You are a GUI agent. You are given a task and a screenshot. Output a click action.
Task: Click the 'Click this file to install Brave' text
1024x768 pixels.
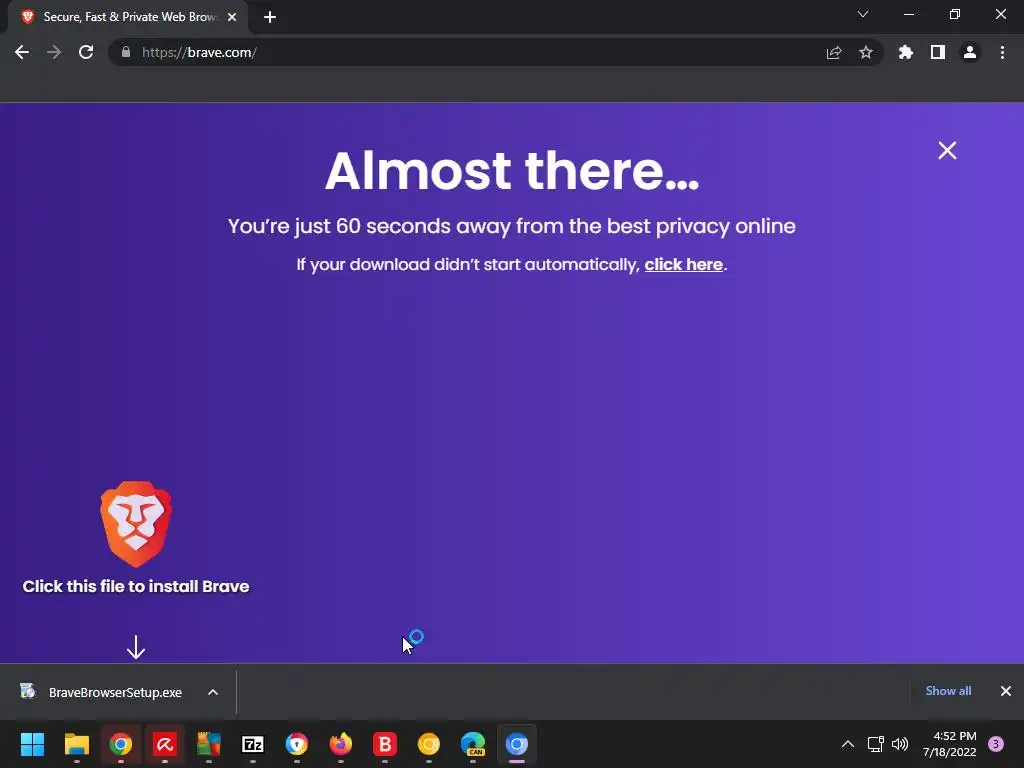point(136,586)
